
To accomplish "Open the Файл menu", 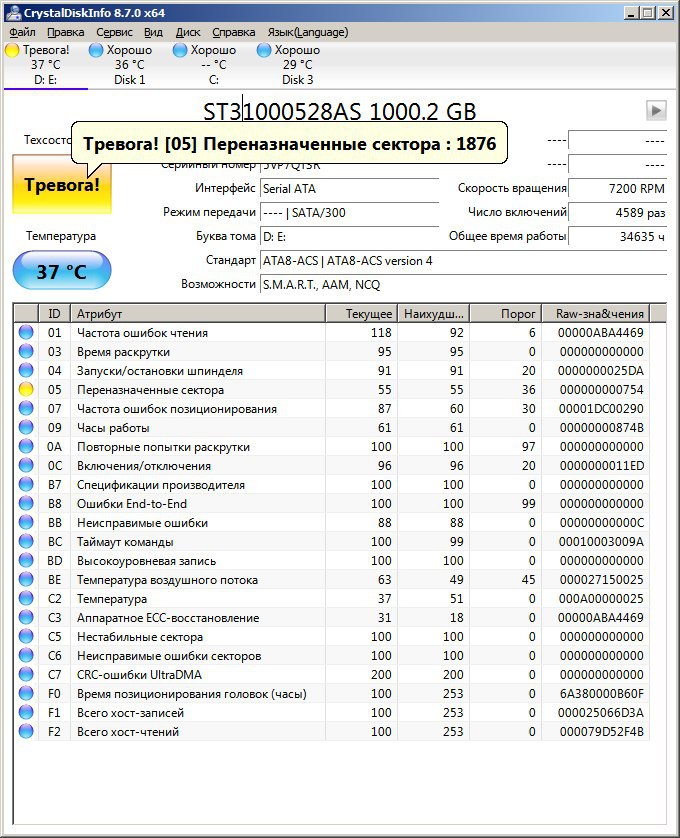I will 22,32.
